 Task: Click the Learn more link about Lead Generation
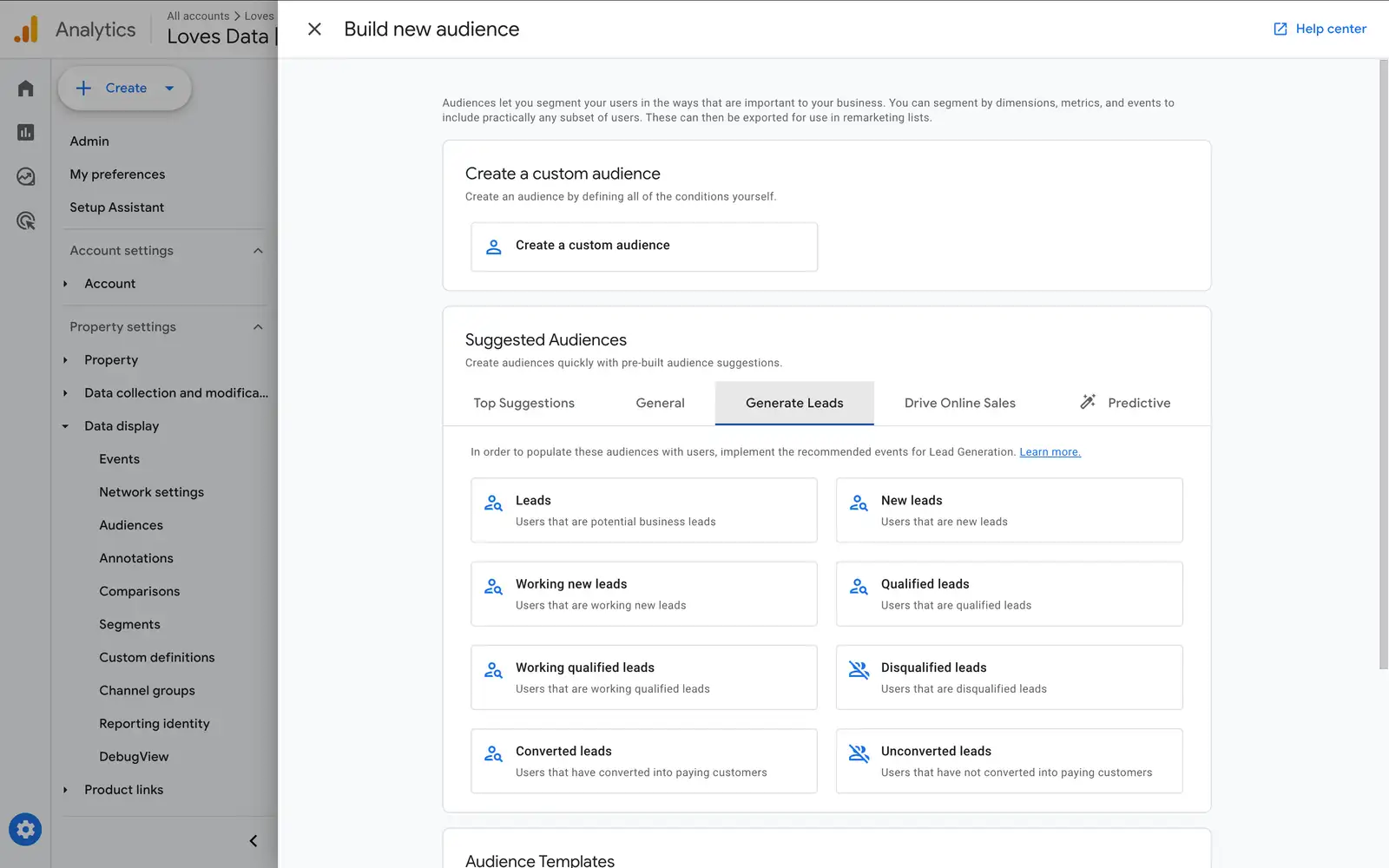[x=1050, y=451]
